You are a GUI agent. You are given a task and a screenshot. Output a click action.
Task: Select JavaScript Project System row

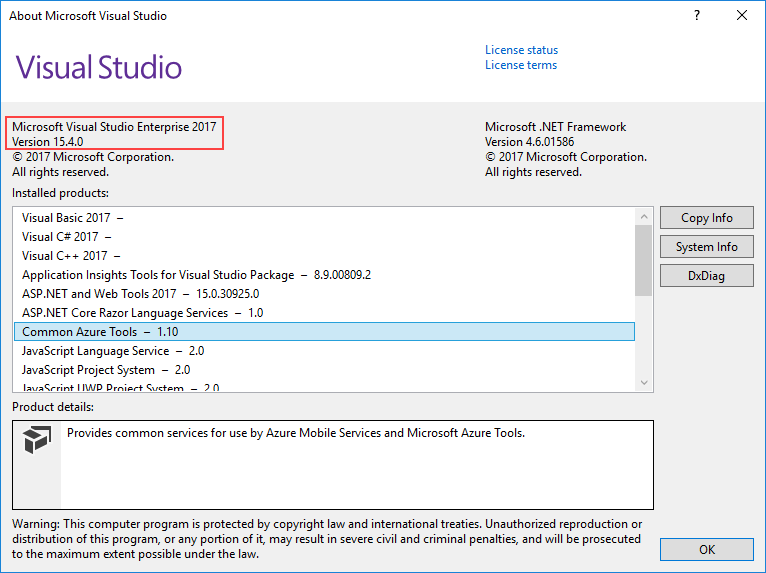[x=324, y=370]
